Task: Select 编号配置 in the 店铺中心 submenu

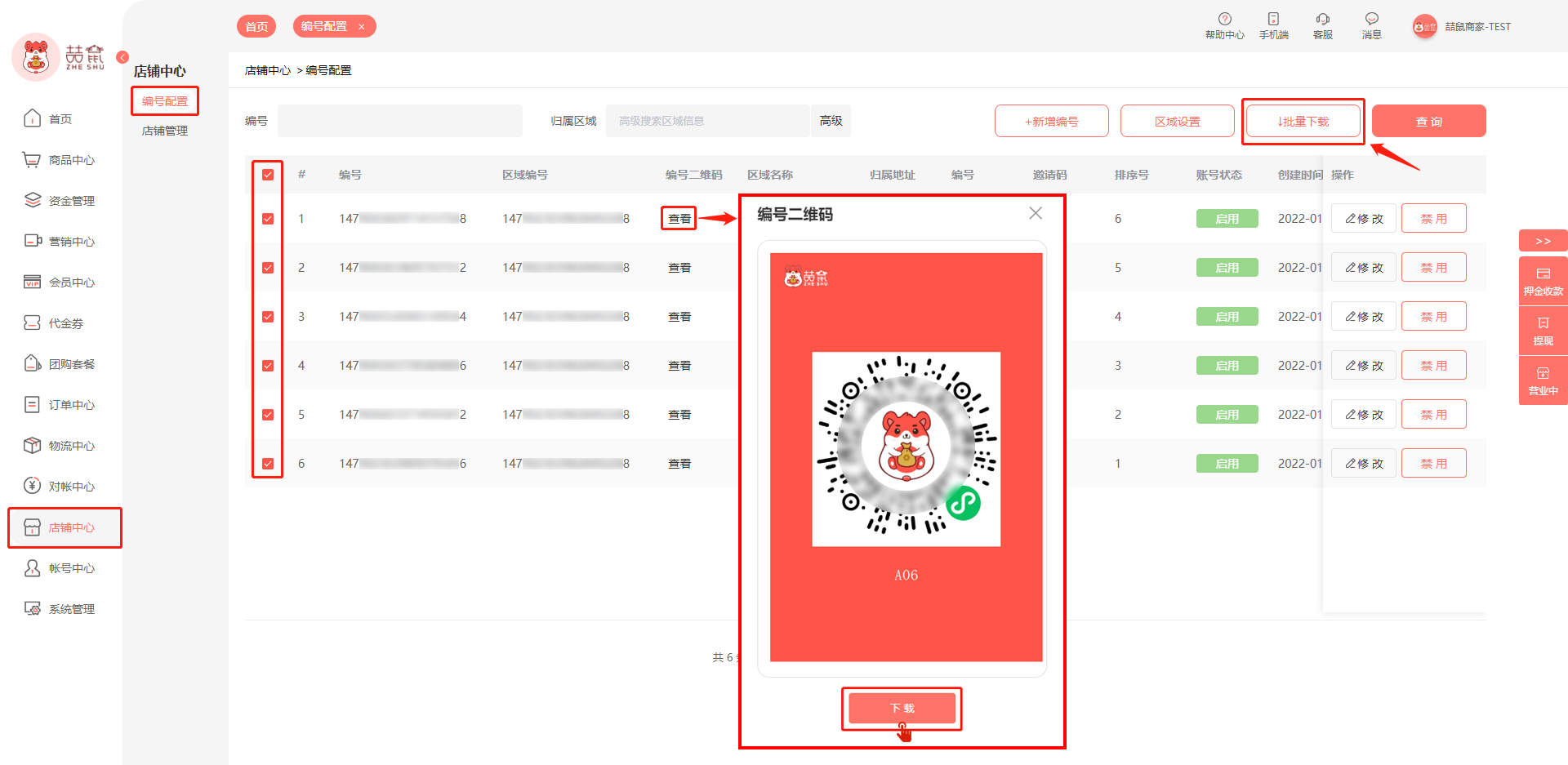Action: [x=165, y=101]
